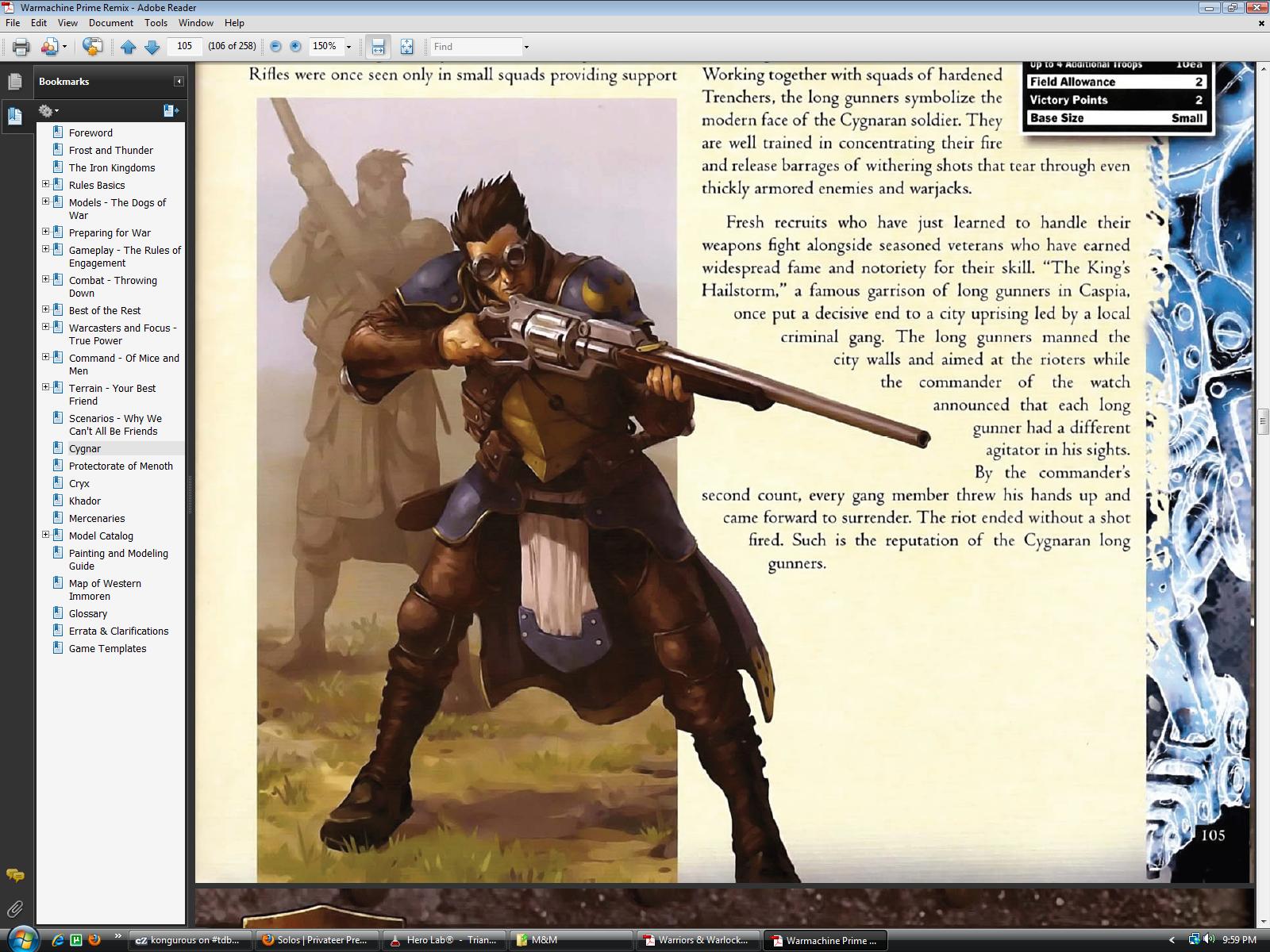Go to Protectorate of Menoth bookmark
Viewport: 1270px width, 952px height.
coord(121,466)
